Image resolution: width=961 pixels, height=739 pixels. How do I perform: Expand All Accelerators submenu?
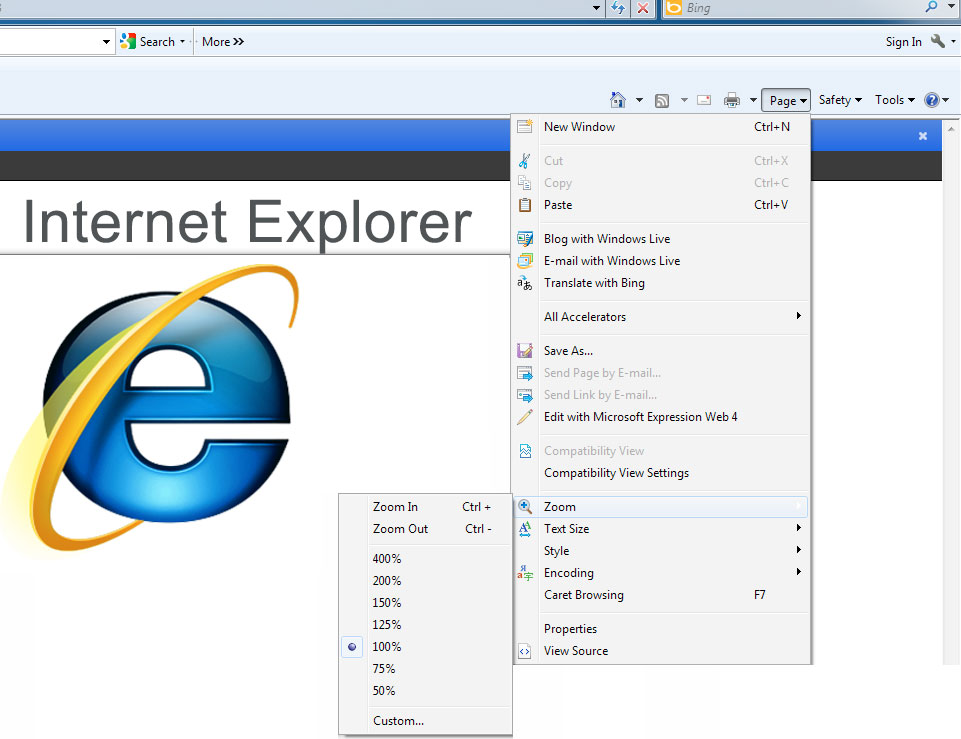coord(661,316)
